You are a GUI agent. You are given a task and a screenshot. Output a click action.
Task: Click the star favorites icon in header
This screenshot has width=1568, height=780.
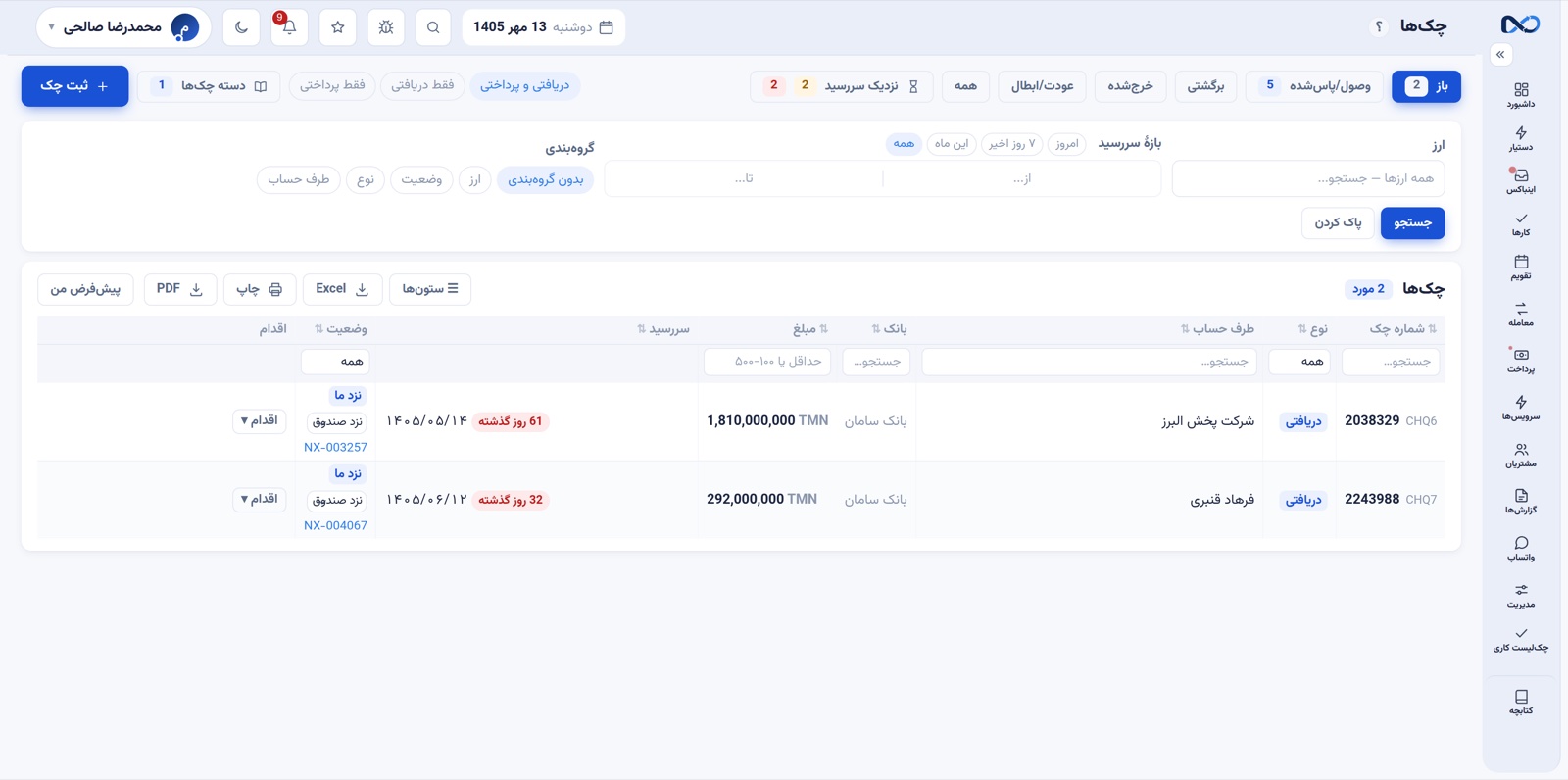point(338,27)
